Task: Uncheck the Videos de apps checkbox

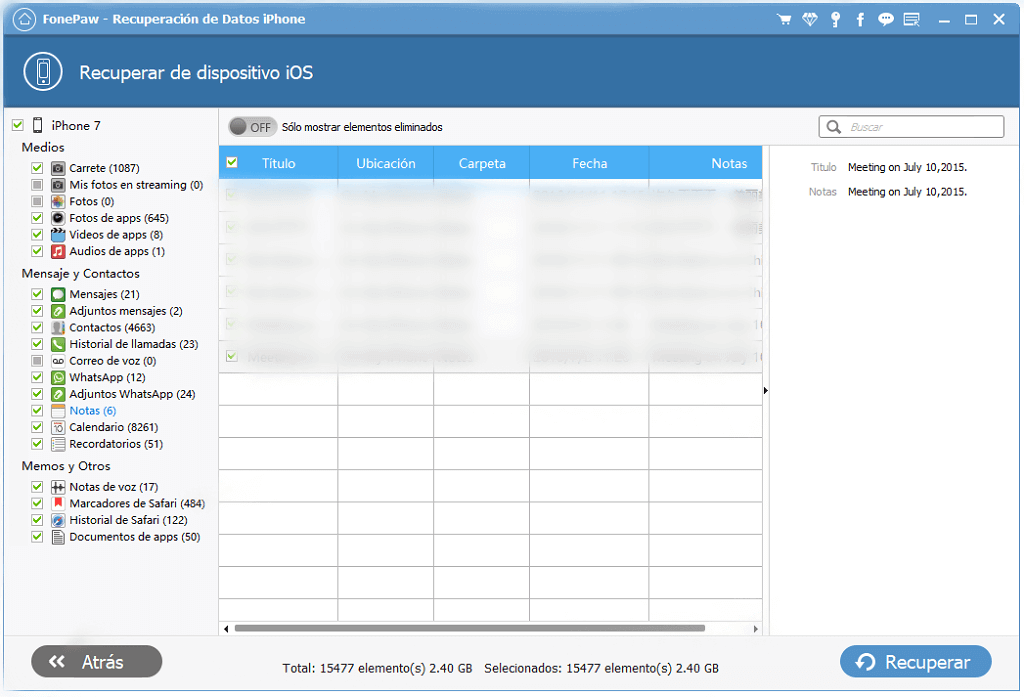Action: (37, 235)
